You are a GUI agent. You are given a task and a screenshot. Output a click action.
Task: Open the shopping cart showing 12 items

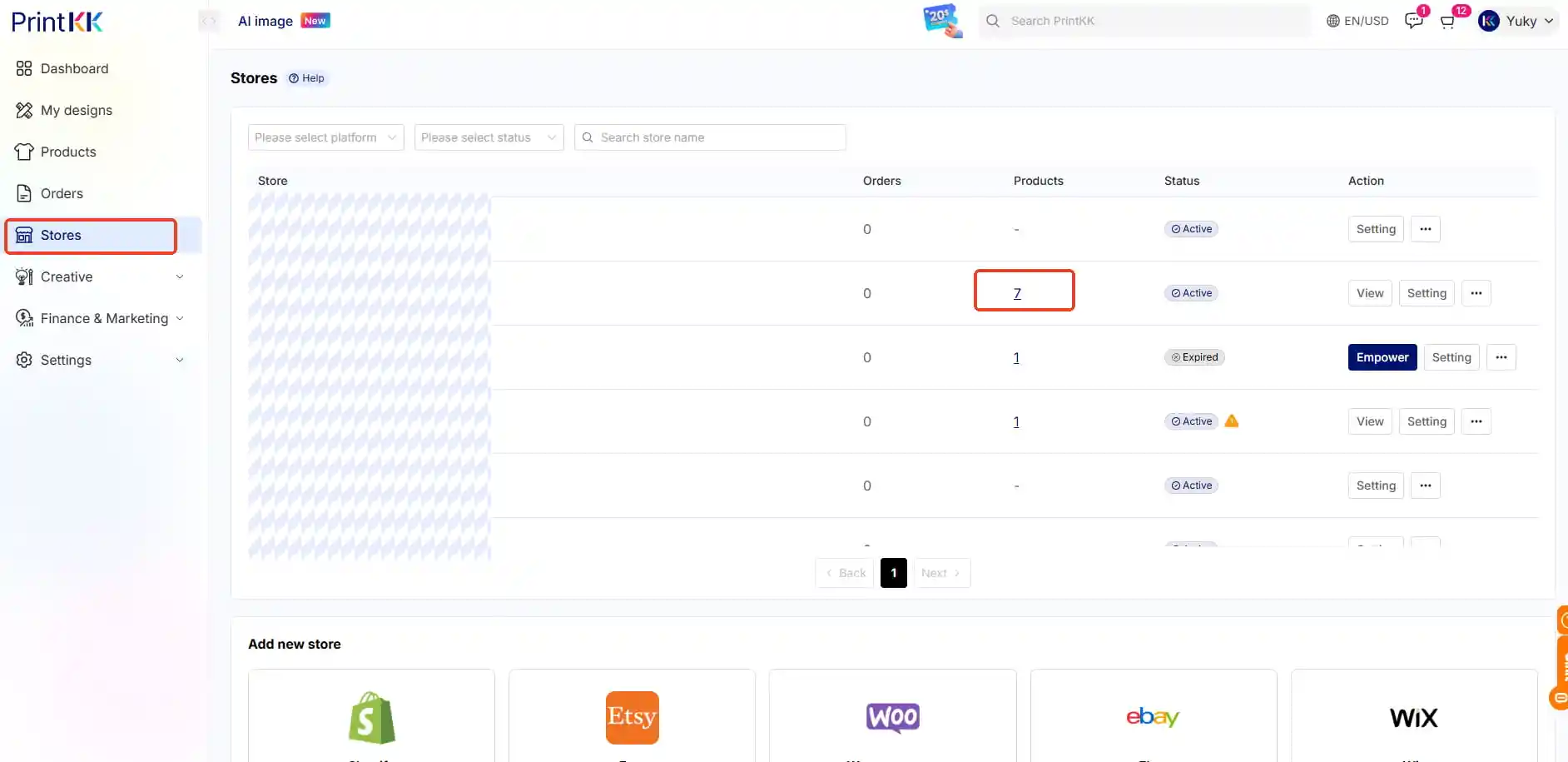pyautogui.click(x=1448, y=21)
